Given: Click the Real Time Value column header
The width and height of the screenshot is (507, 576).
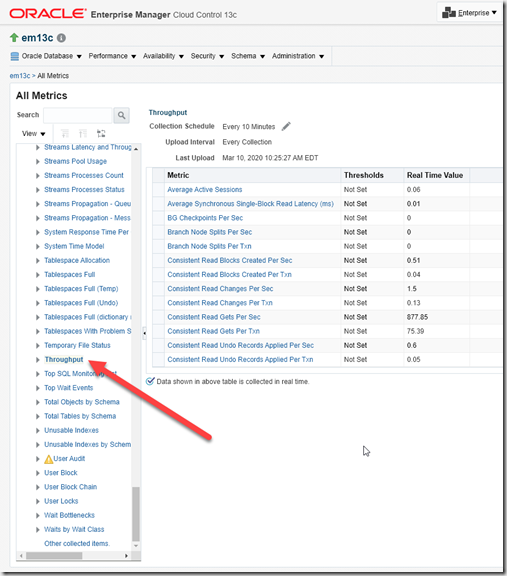Looking at the screenshot, I should [x=436, y=175].
